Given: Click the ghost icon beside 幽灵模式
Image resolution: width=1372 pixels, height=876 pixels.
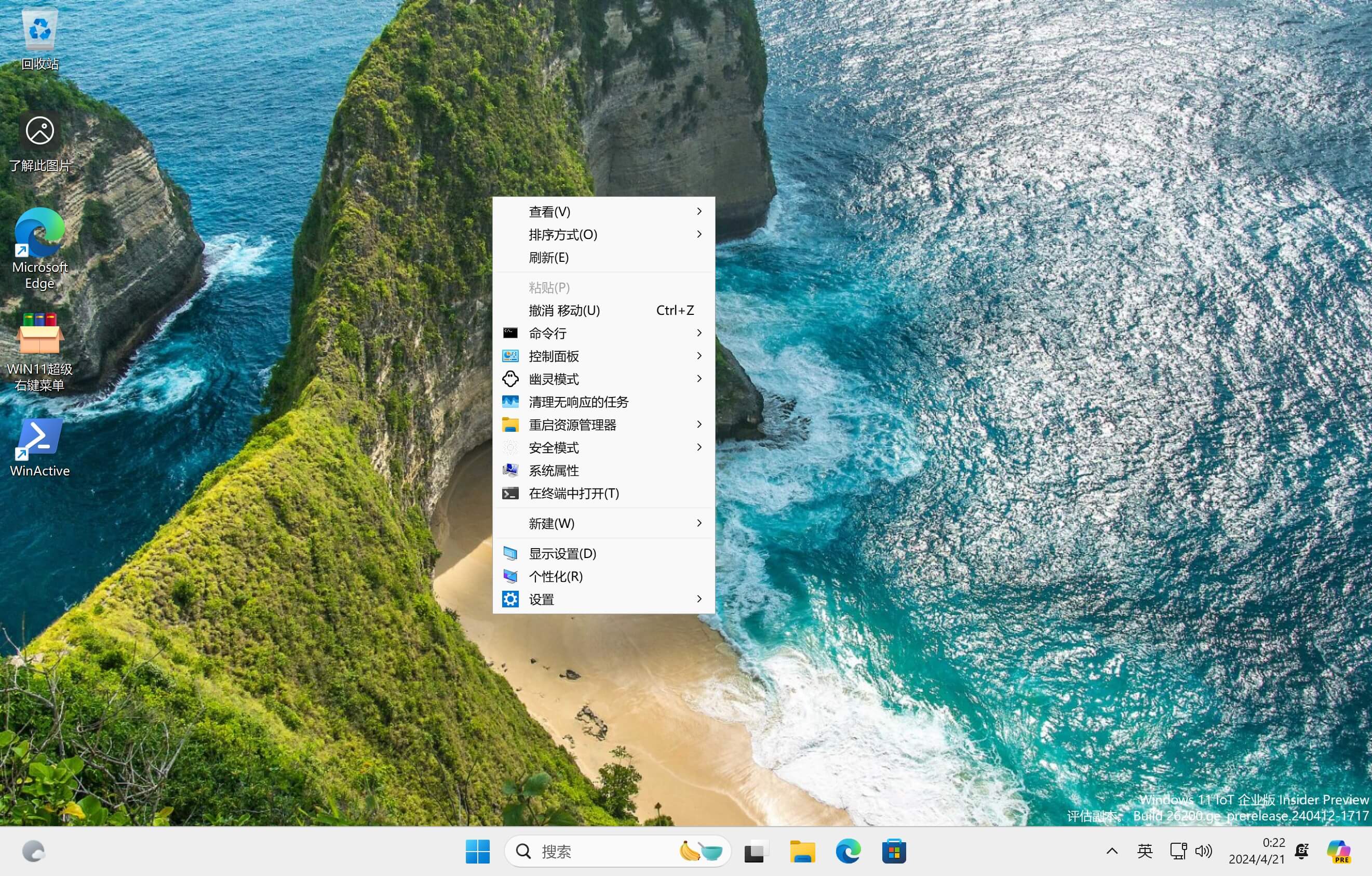Looking at the screenshot, I should click(510, 379).
